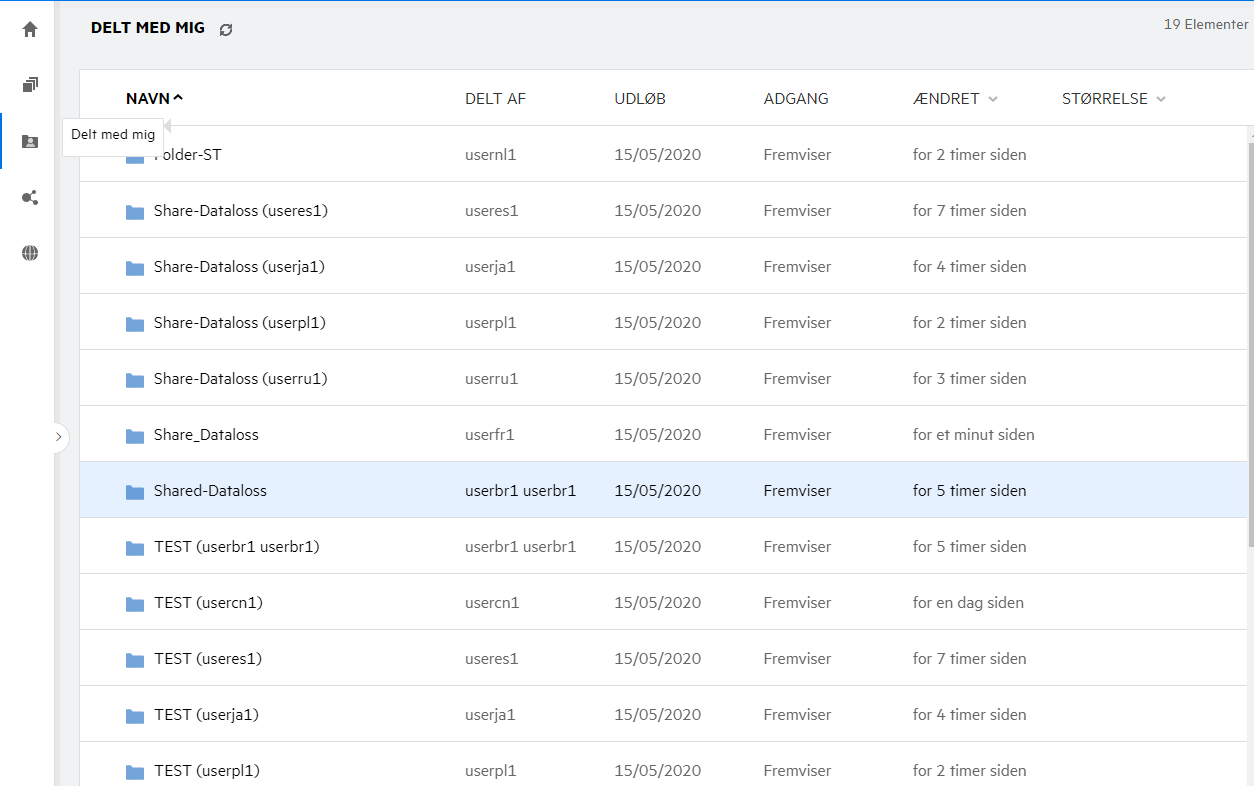
Task: Open the TEST (userbr1 userbr1) folder
Action: [237, 547]
